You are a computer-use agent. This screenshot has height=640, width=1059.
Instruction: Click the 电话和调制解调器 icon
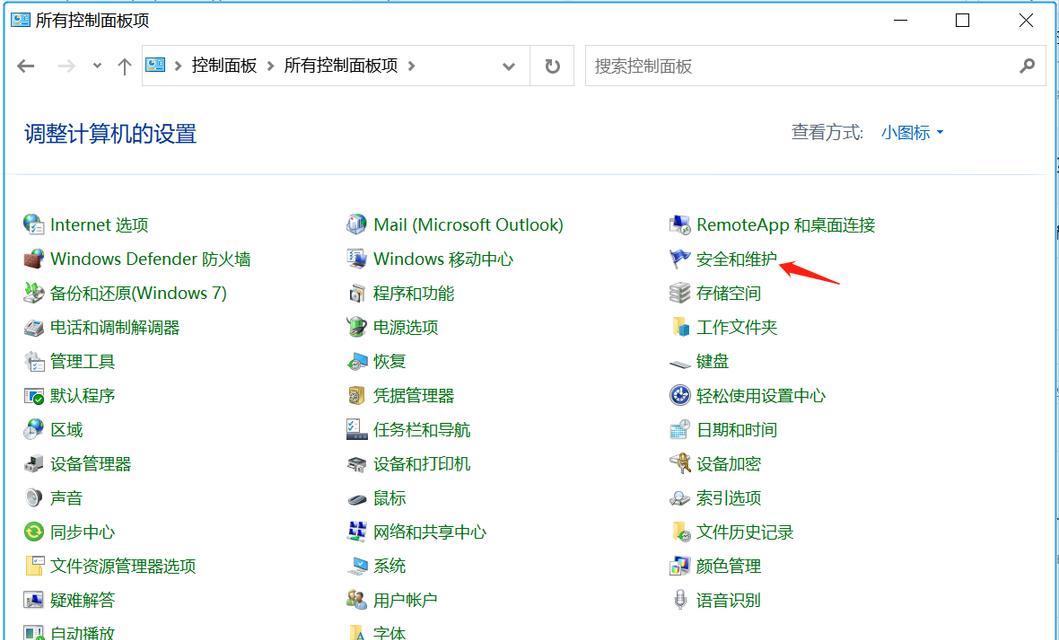[x=34, y=327]
